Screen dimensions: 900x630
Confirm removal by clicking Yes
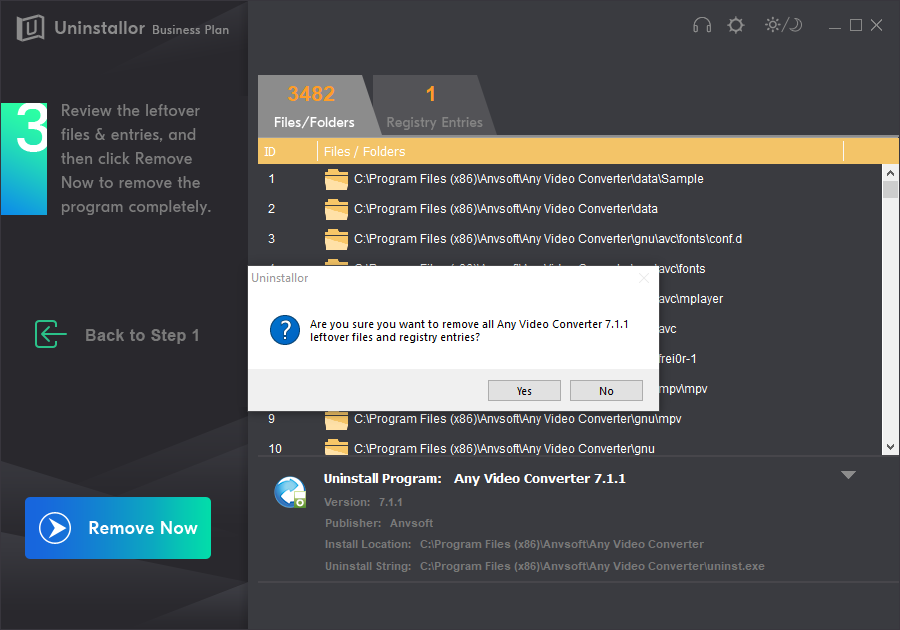(x=524, y=391)
